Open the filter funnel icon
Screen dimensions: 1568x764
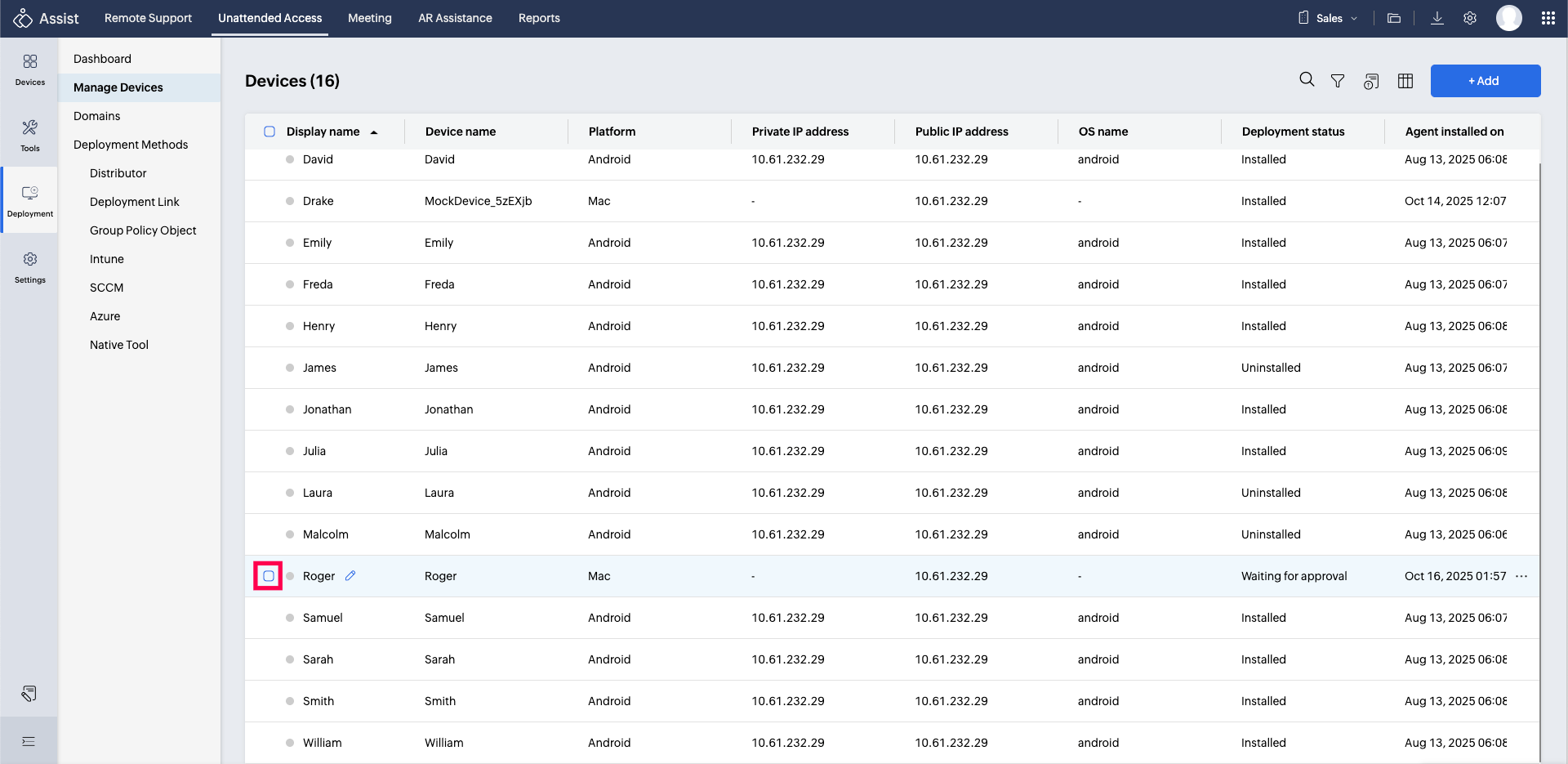pos(1338,81)
